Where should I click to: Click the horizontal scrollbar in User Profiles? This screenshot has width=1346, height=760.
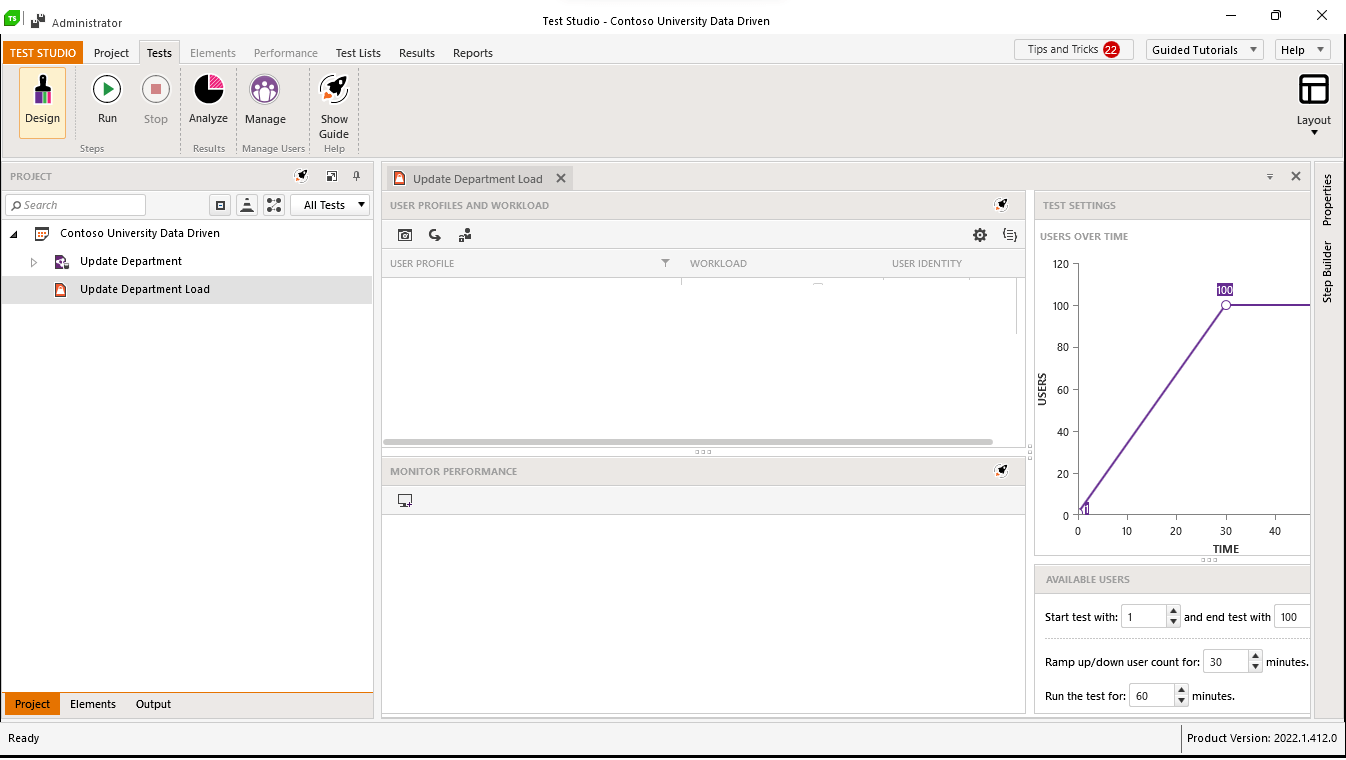[688, 441]
